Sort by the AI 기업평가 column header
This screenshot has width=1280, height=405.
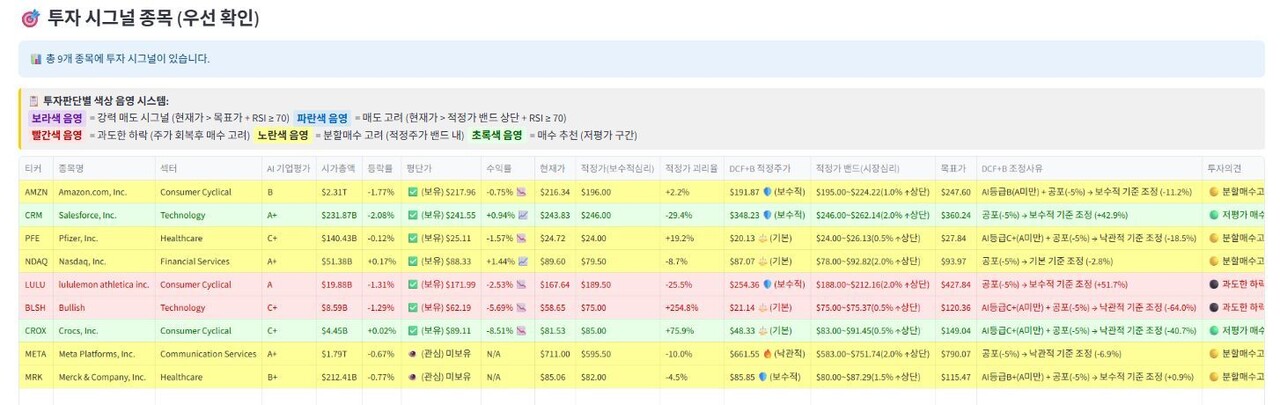288,168
